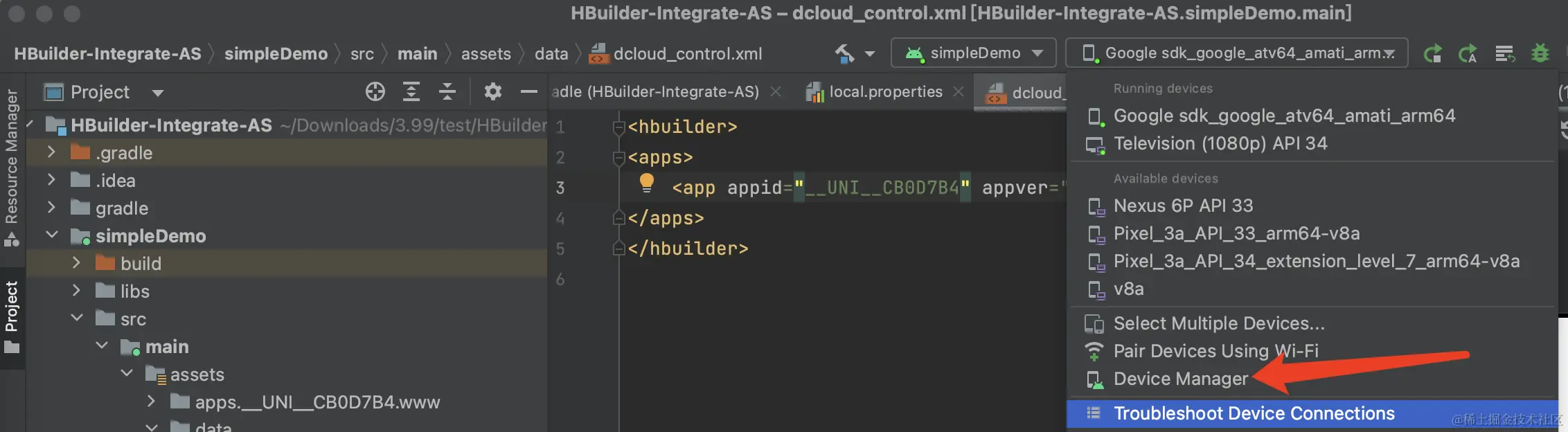The width and height of the screenshot is (1568, 432).
Task: Choose Troubleshoot Device Connections
Action: (1312, 413)
